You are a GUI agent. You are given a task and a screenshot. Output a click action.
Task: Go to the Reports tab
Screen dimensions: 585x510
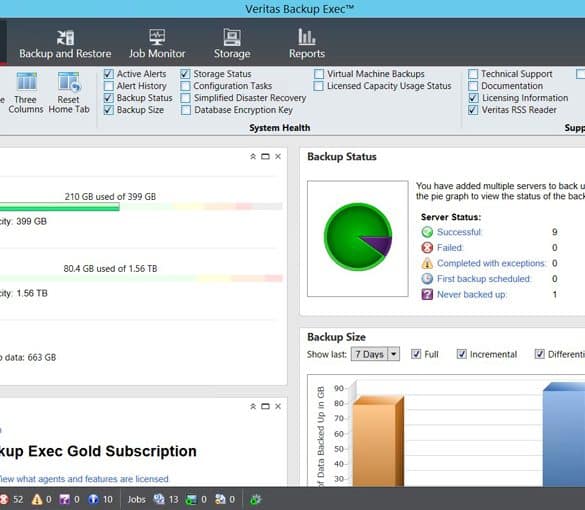point(307,44)
